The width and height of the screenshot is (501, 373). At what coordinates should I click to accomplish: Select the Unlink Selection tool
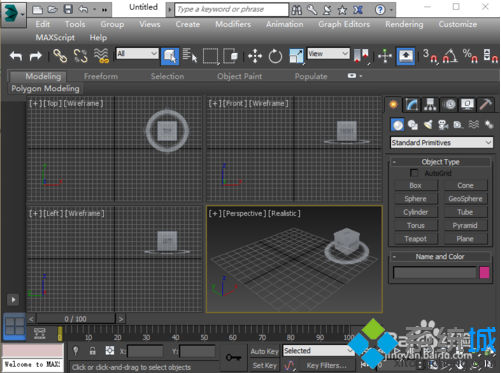(80, 56)
